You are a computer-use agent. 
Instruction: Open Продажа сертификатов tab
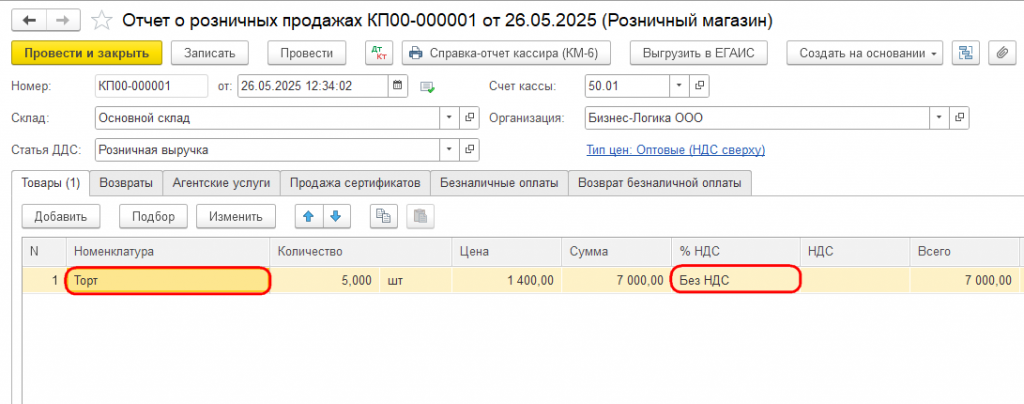pos(355,183)
